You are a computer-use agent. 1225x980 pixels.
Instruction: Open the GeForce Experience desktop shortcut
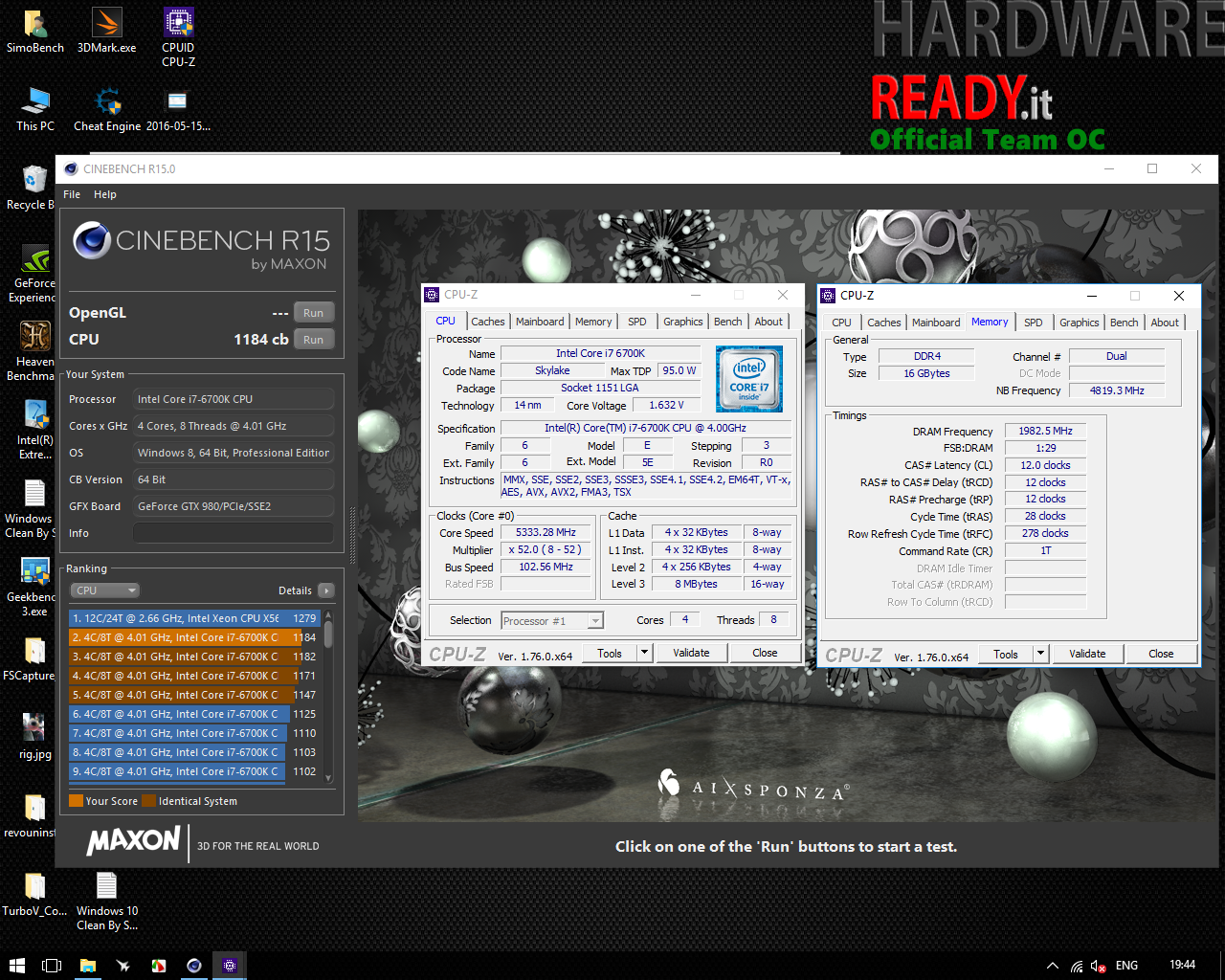point(32,274)
